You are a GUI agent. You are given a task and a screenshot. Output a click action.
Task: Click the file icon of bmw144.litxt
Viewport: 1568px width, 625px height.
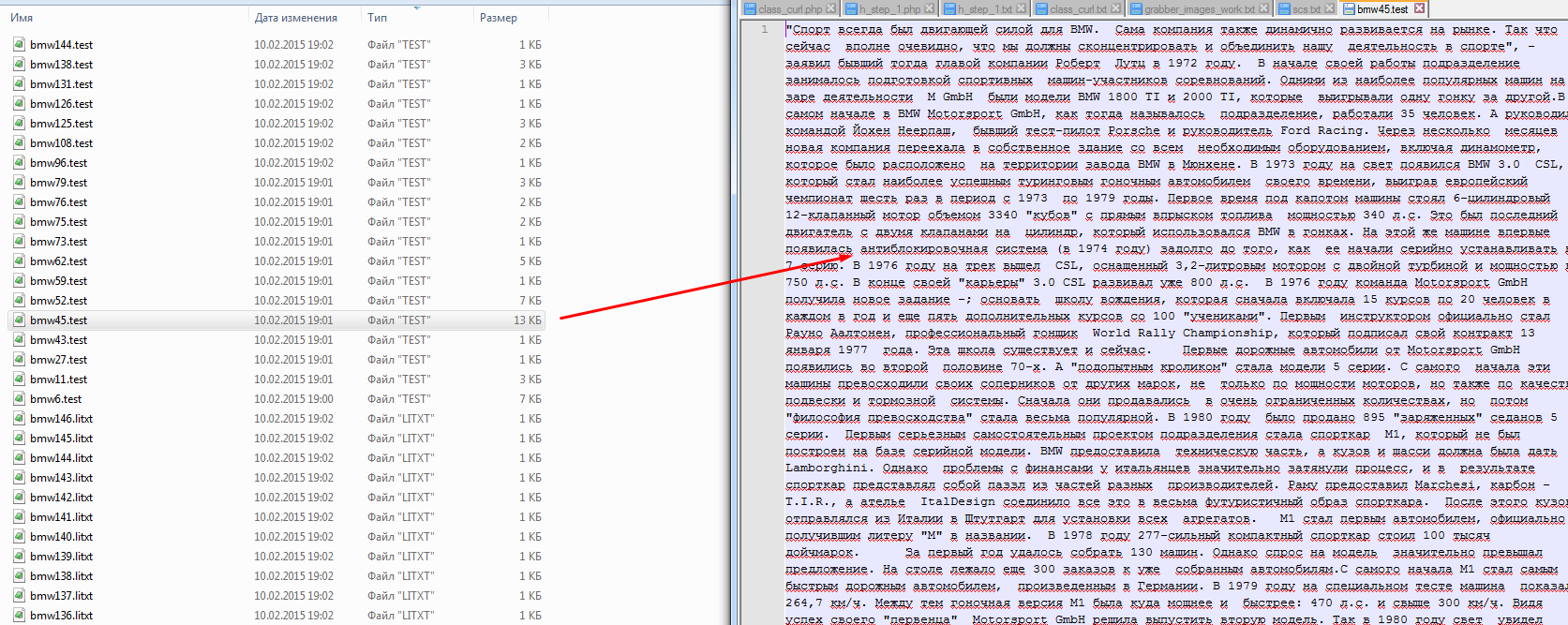pos(19,457)
